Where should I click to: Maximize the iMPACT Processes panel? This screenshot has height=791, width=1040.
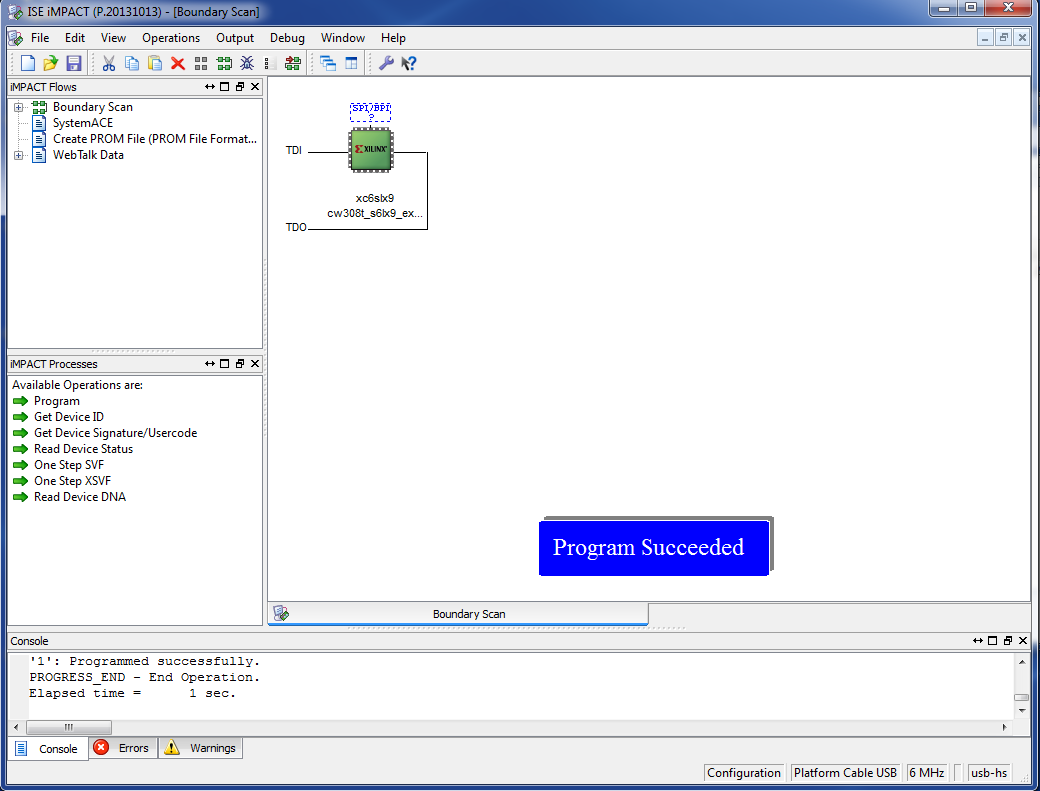tap(224, 364)
